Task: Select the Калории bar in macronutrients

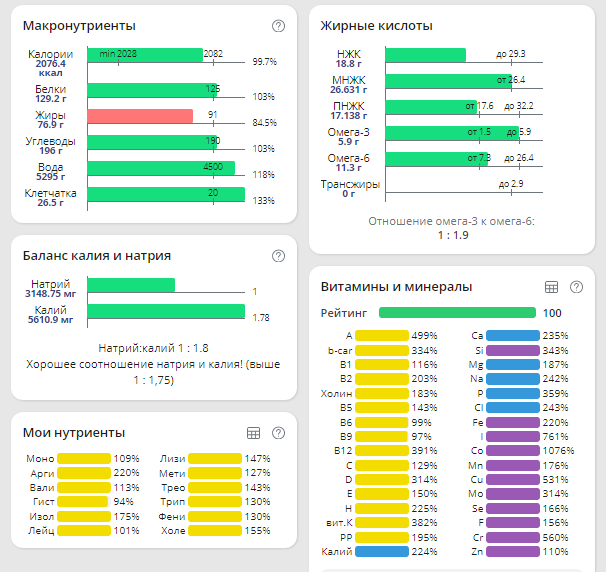Action: [x=146, y=53]
